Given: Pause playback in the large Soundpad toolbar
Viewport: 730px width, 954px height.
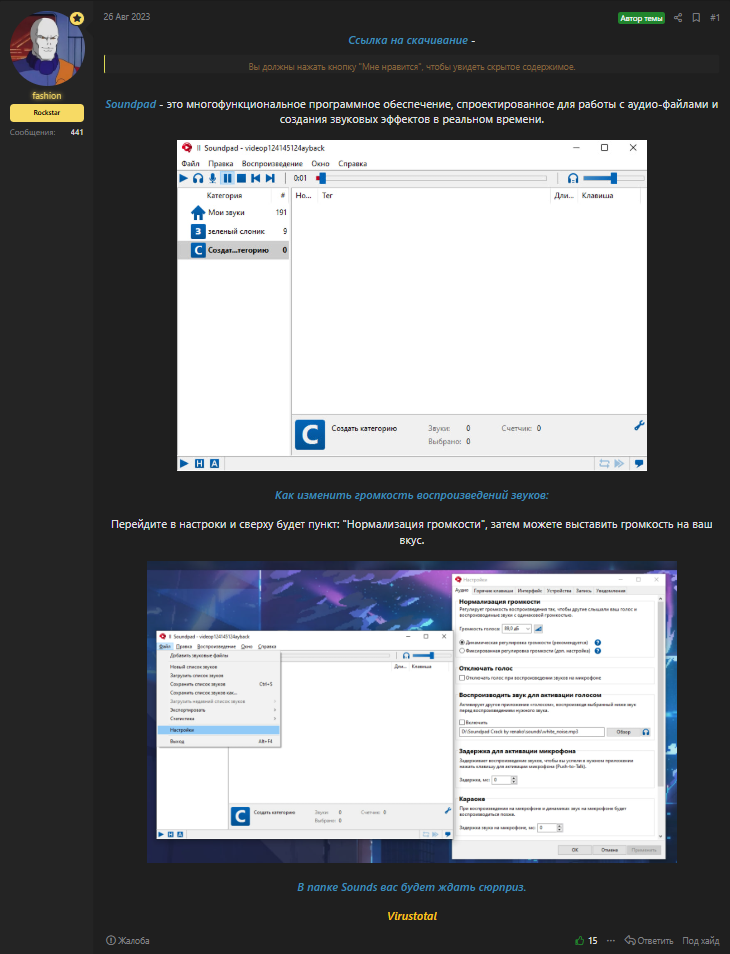Looking at the screenshot, I should pos(227,178).
